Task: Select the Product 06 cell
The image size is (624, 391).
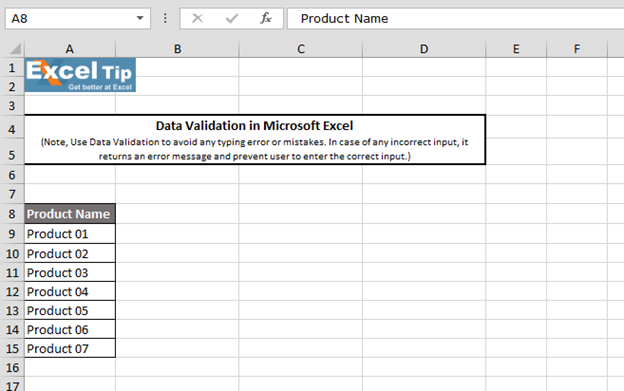Action: [70, 329]
